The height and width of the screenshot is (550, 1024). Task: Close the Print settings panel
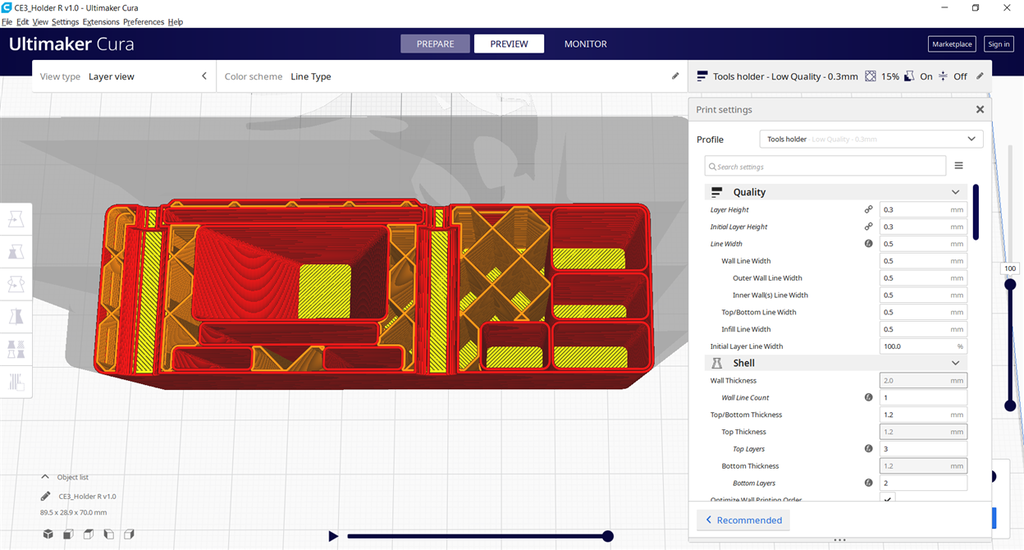click(979, 110)
